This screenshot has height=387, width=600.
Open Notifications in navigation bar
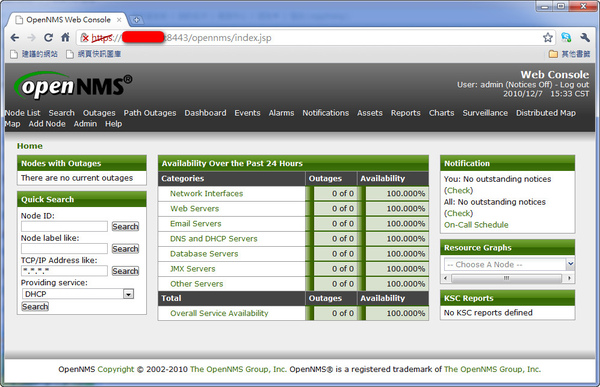coord(326,113)
